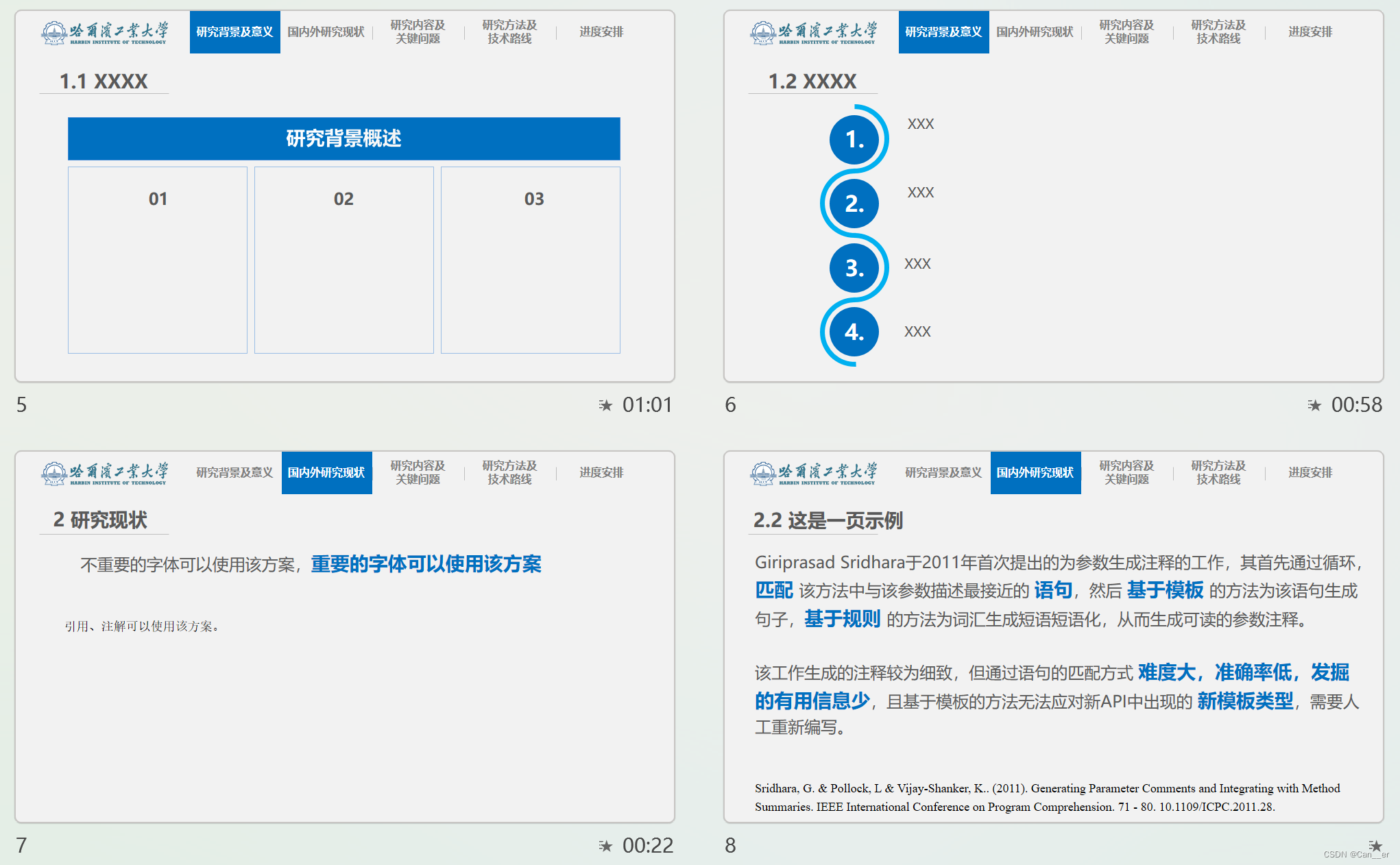Image resolution: width=1400 pixels, height=865 pixels.
Task: Click the 研究方法及技术路线 tab in slide 5
Action: (x=510, y=32)
